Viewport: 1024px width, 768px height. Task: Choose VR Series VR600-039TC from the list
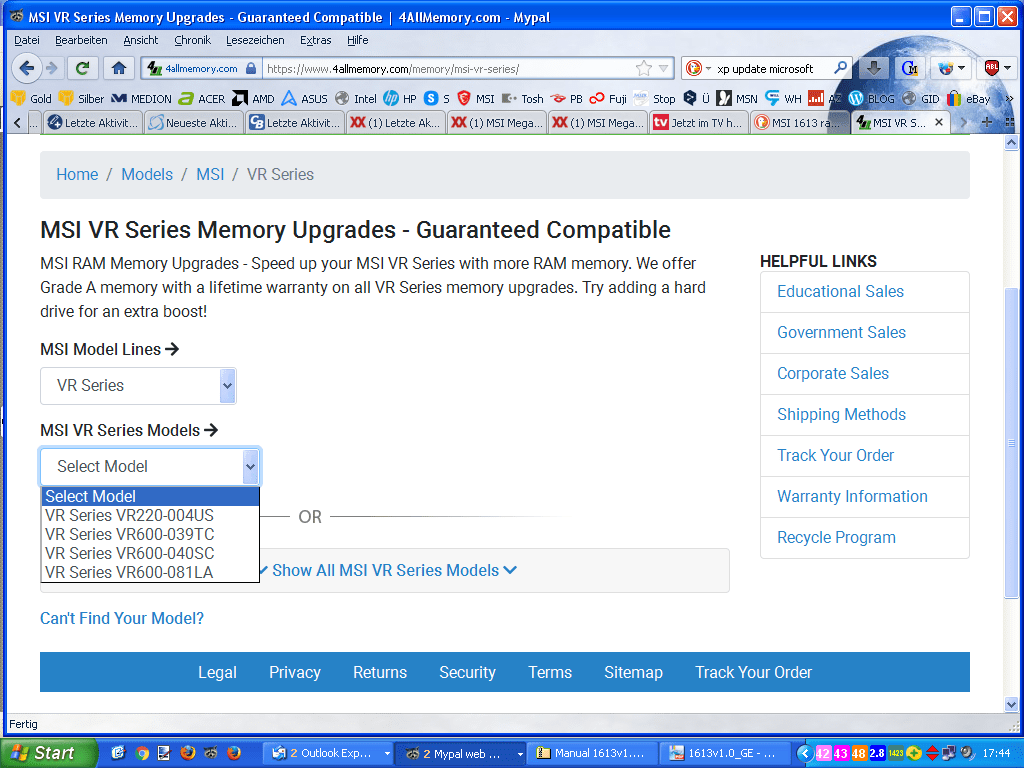(x=151, y=534)
